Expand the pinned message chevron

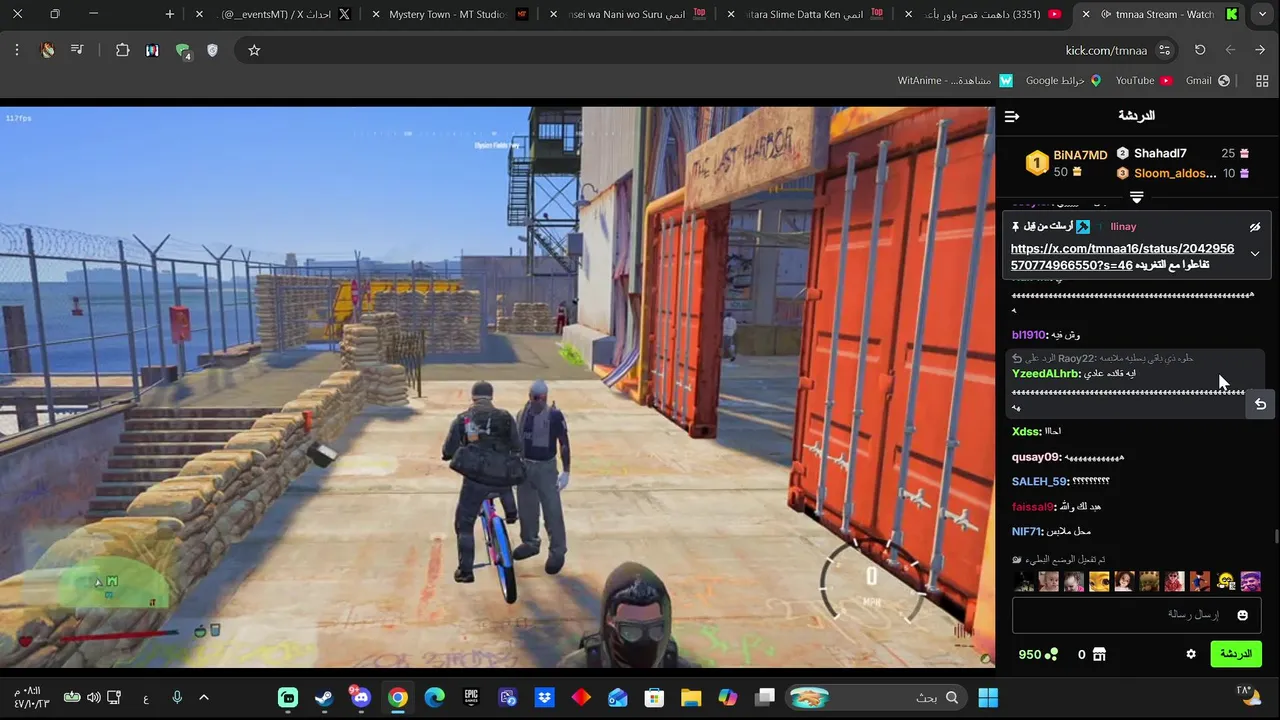point(1255,254)
